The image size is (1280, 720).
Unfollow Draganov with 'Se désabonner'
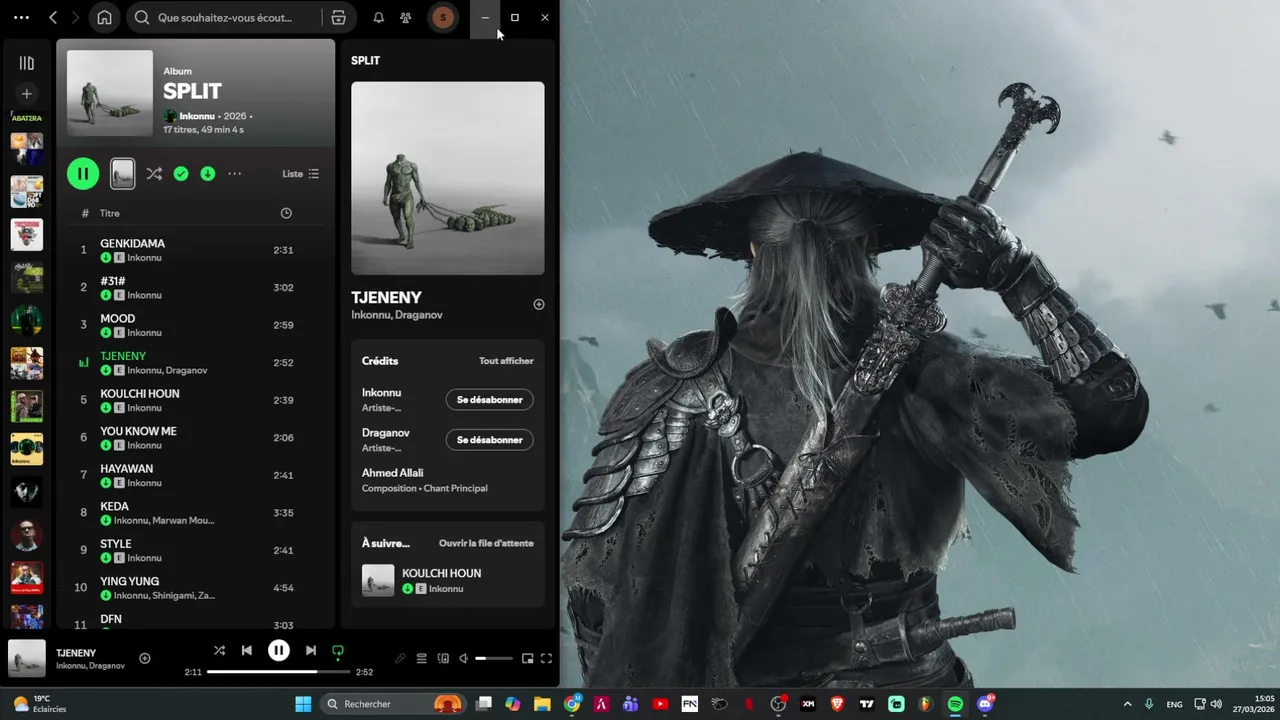click(x=490, y=440)
